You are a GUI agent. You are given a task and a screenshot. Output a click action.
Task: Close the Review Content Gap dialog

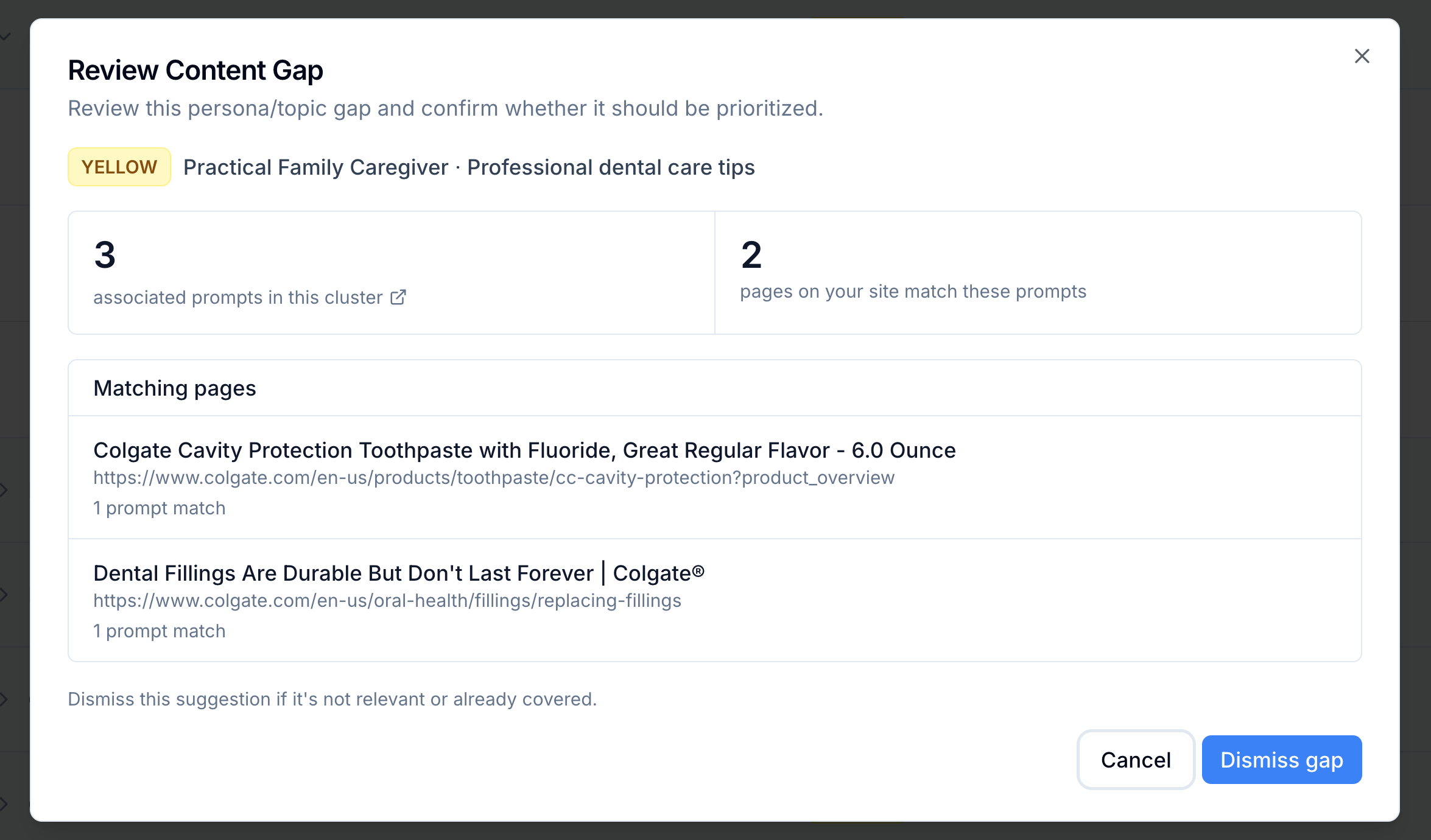click(x=1362, y=56)
